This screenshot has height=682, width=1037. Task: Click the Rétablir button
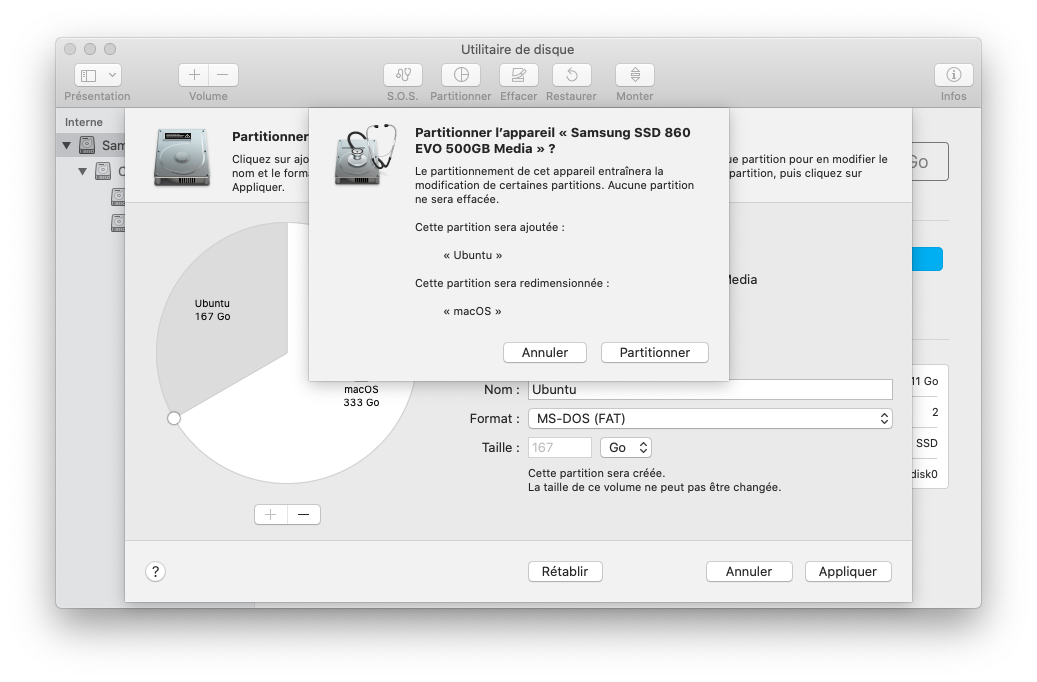pos(565,571)
